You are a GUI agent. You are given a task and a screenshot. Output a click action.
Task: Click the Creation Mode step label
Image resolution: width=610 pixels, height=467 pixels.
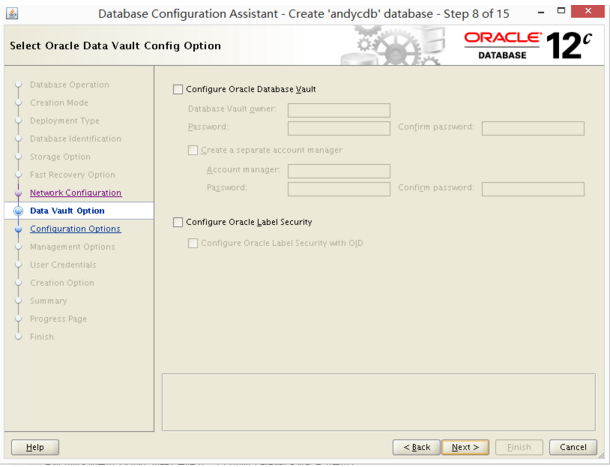tap(59, 103)
